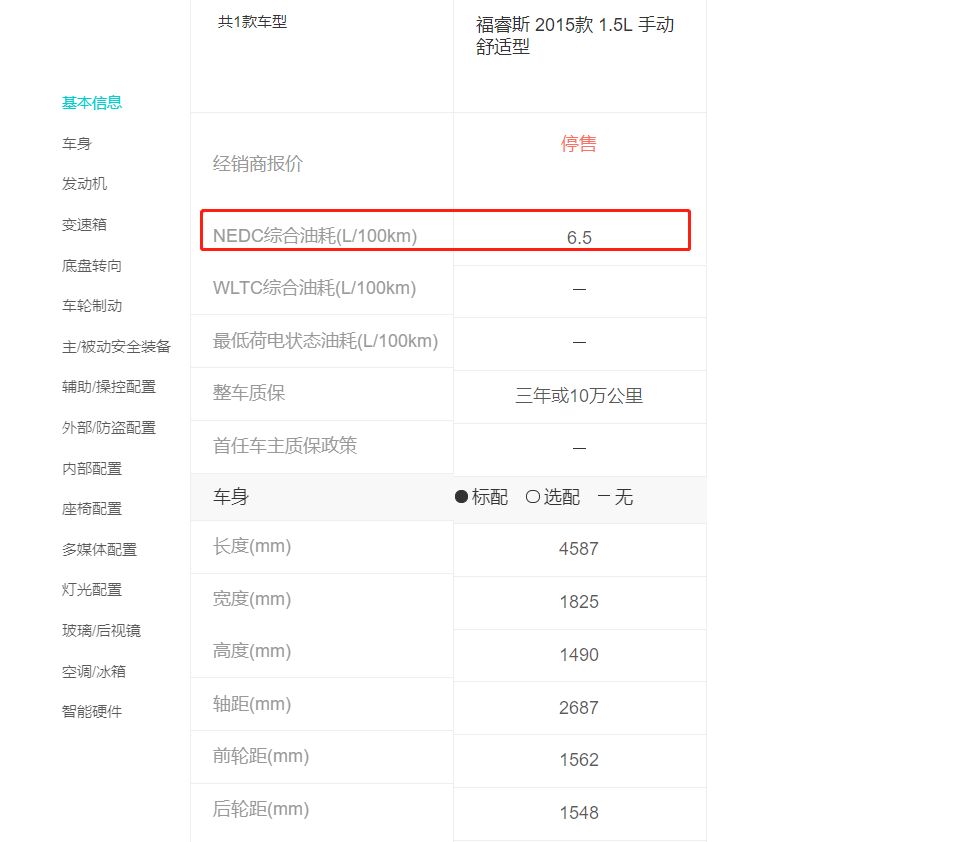Click the 车身 section header in table
This screenshot has height=842, width=965.
pyautogui.click(x=231, y=497)
